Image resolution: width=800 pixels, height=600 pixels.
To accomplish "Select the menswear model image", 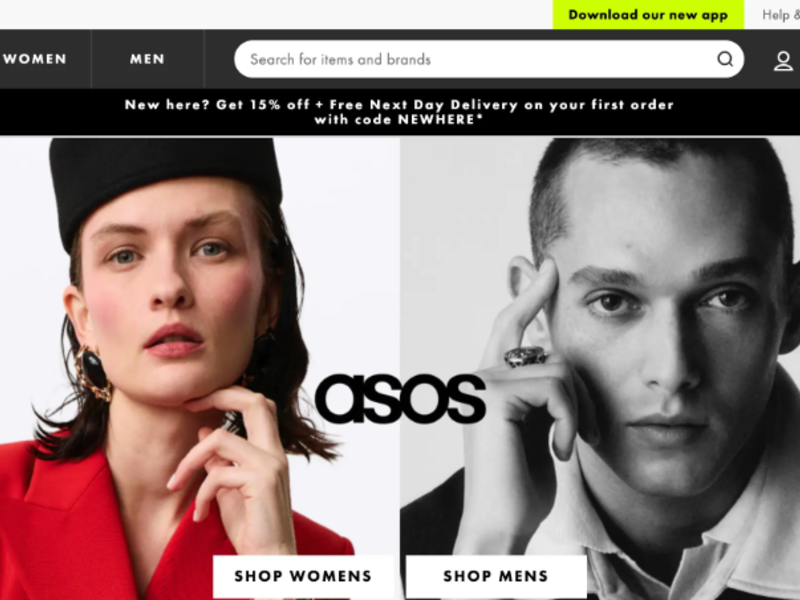I will (x=600, y=368).
